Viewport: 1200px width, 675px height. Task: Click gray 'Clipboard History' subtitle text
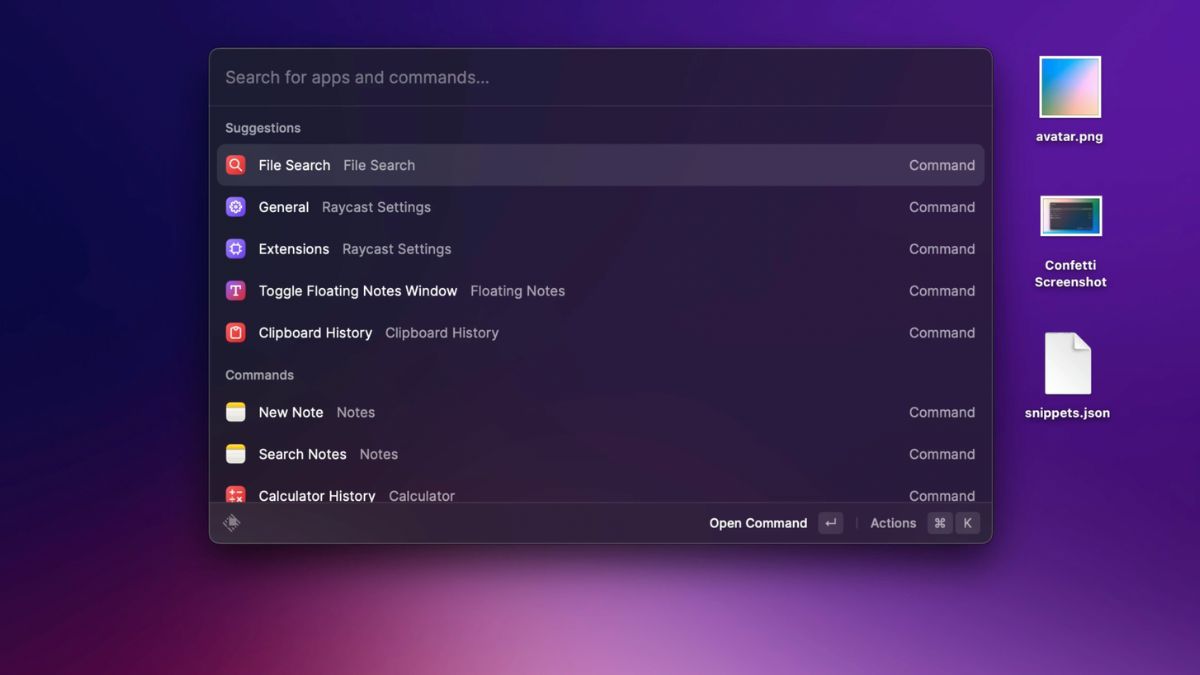(x=441, y=333)
